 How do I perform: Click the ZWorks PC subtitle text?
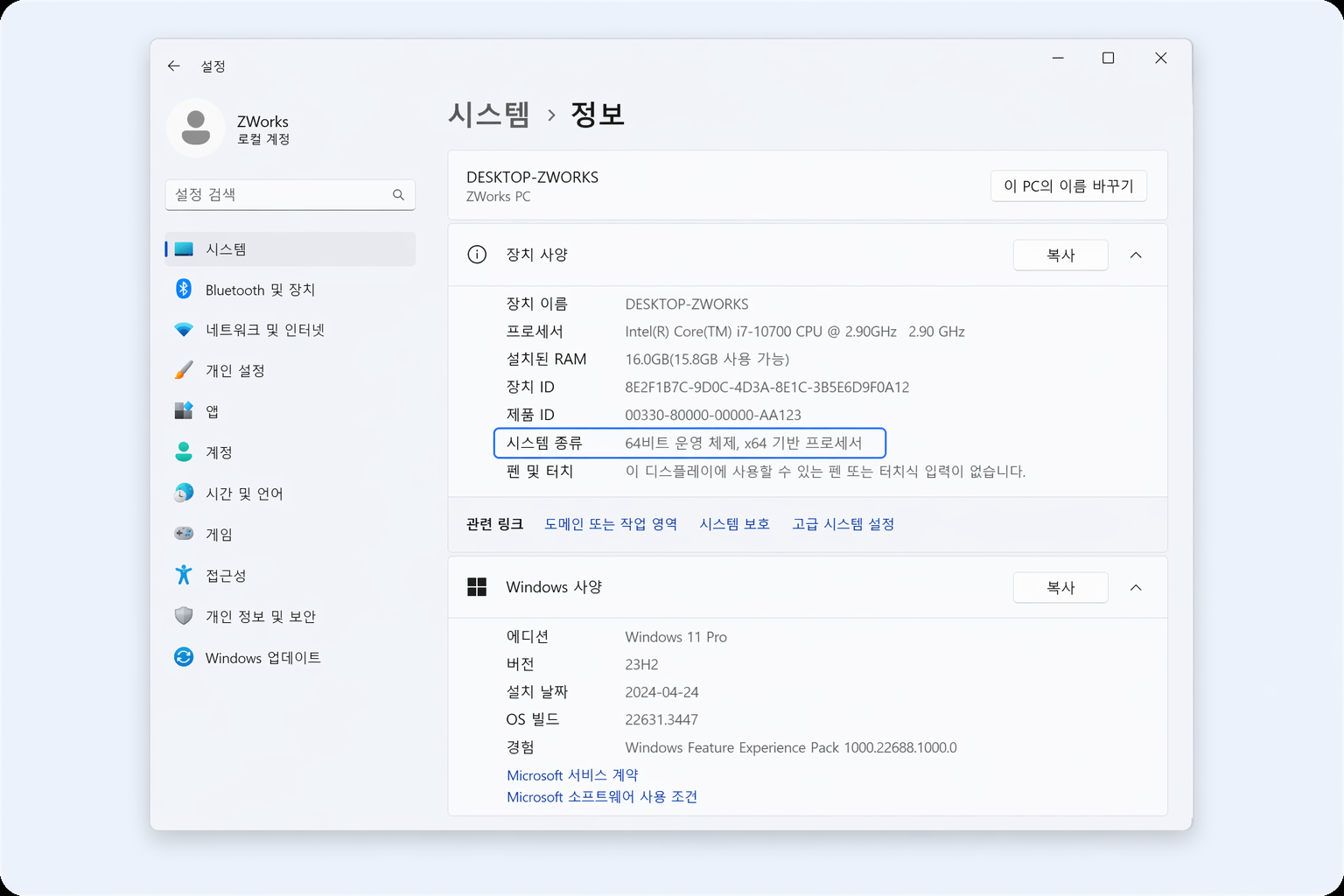(498, 196)
